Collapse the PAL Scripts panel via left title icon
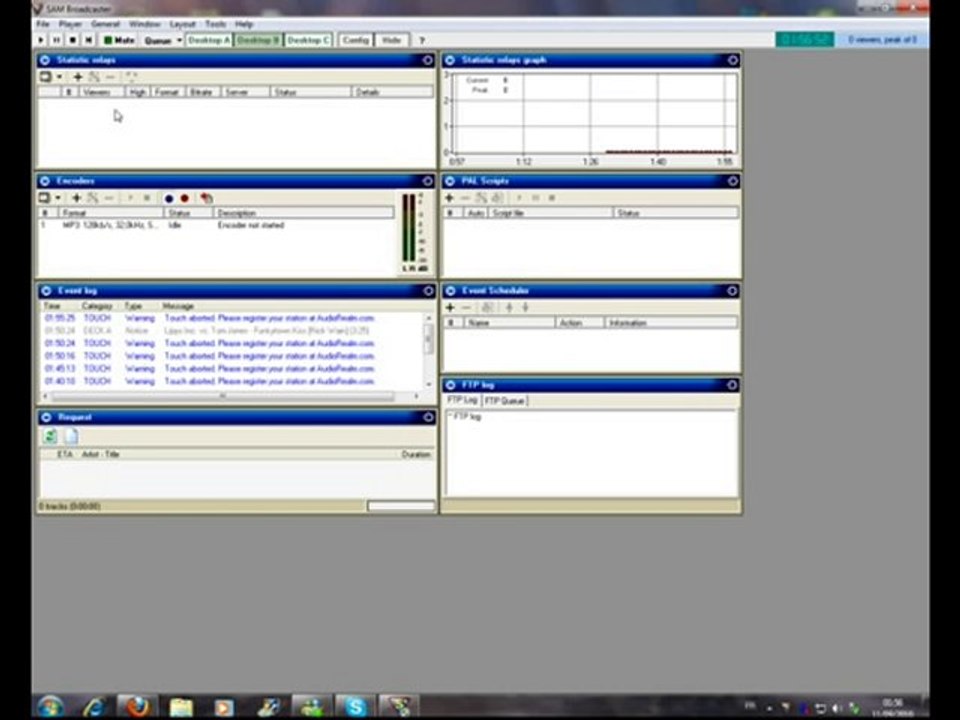960x720 pixels. [x=450, y=181]
